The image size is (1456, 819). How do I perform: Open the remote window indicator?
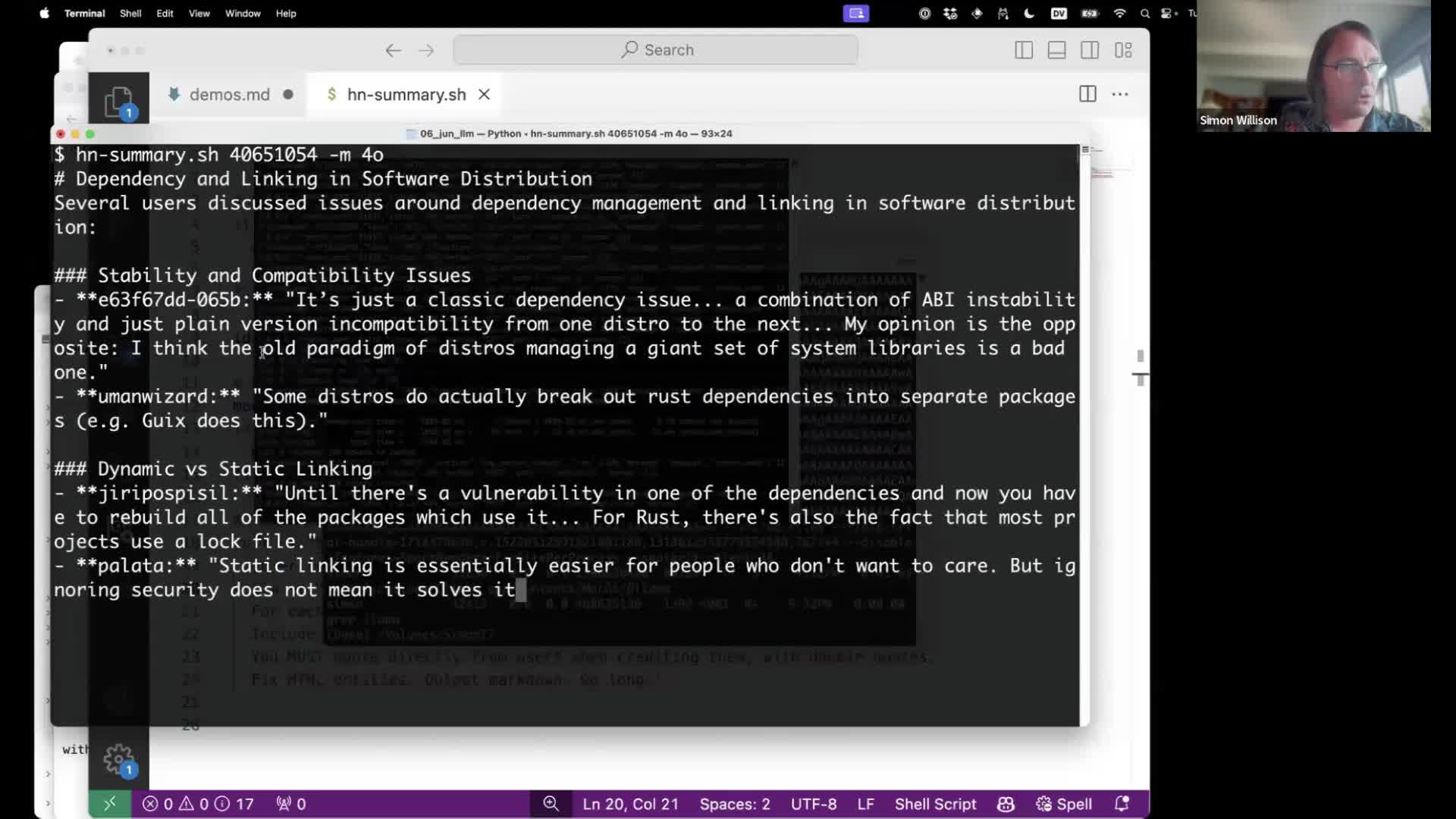110,804
